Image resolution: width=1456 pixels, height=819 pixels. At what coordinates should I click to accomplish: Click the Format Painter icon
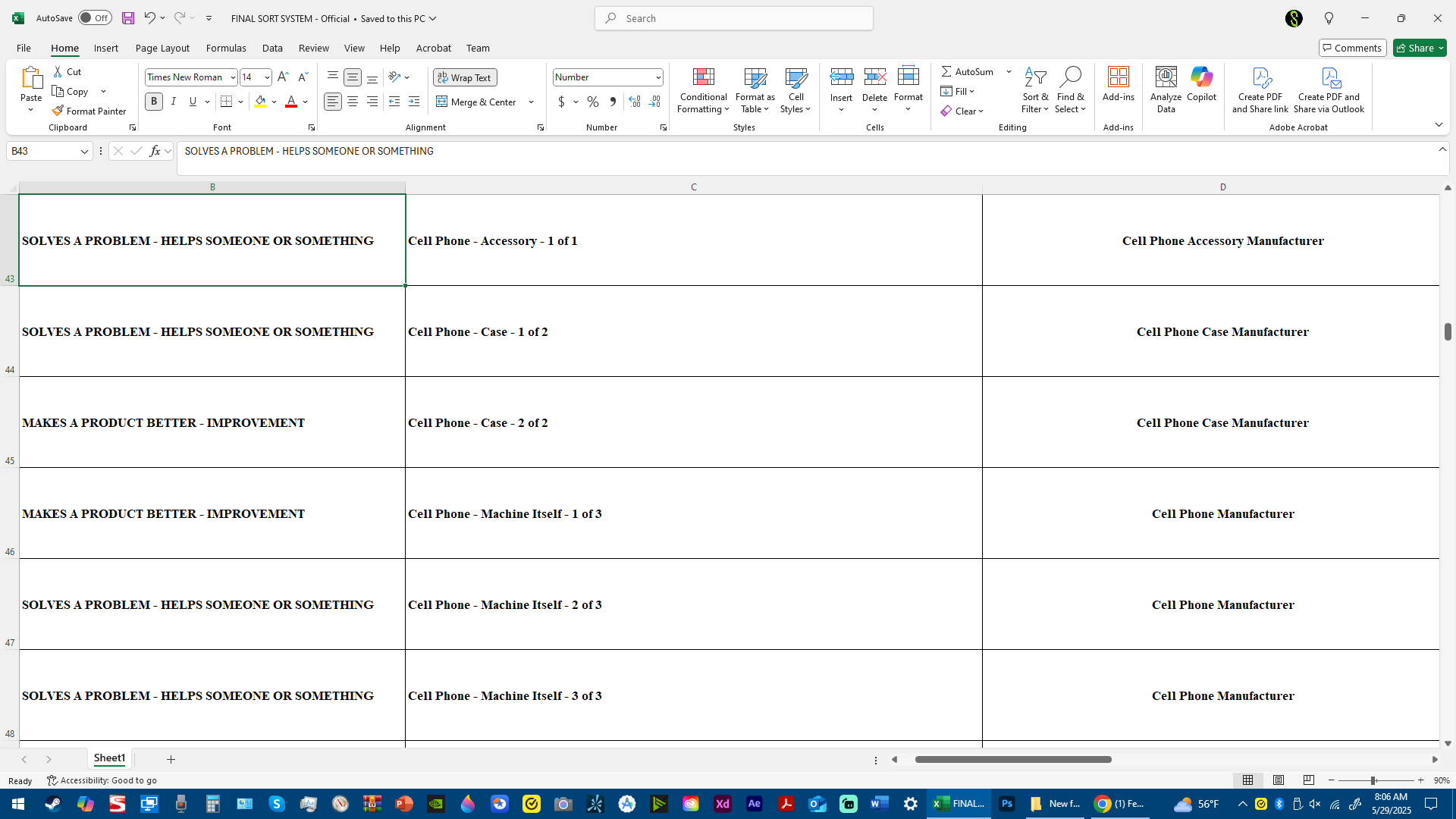point(58,111)
